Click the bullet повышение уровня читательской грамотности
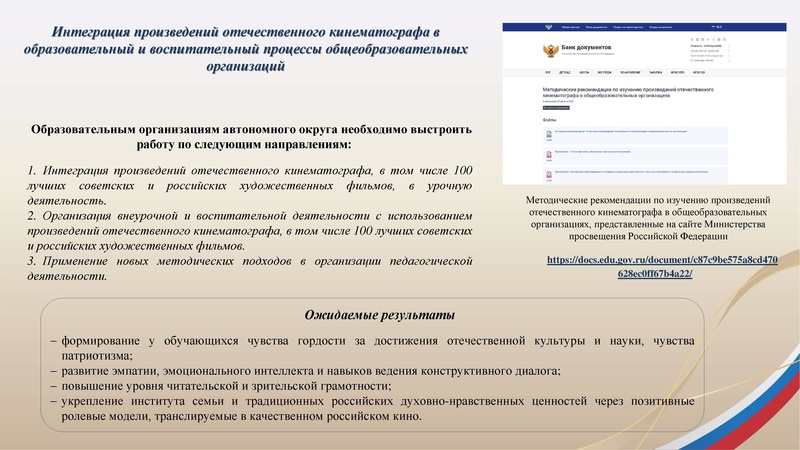This screenshot has width=800, height=450. coord(221,386)
